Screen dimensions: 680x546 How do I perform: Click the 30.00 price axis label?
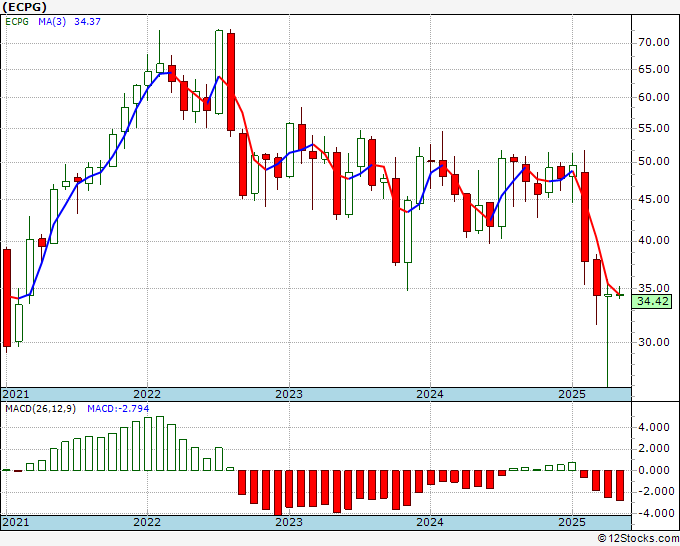[x=654, y=342]
